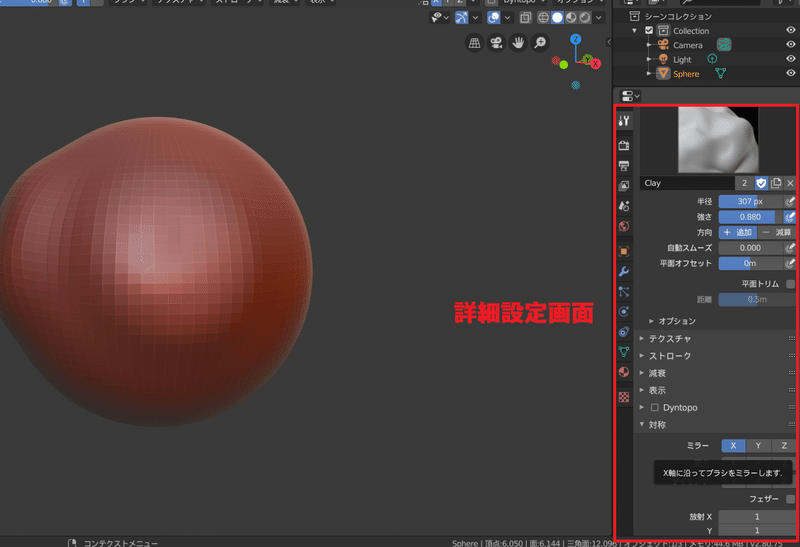Screen dimensions: 800x547
Task: Toggle perspective/orthographic grid view button
Action: coord(474,43)
